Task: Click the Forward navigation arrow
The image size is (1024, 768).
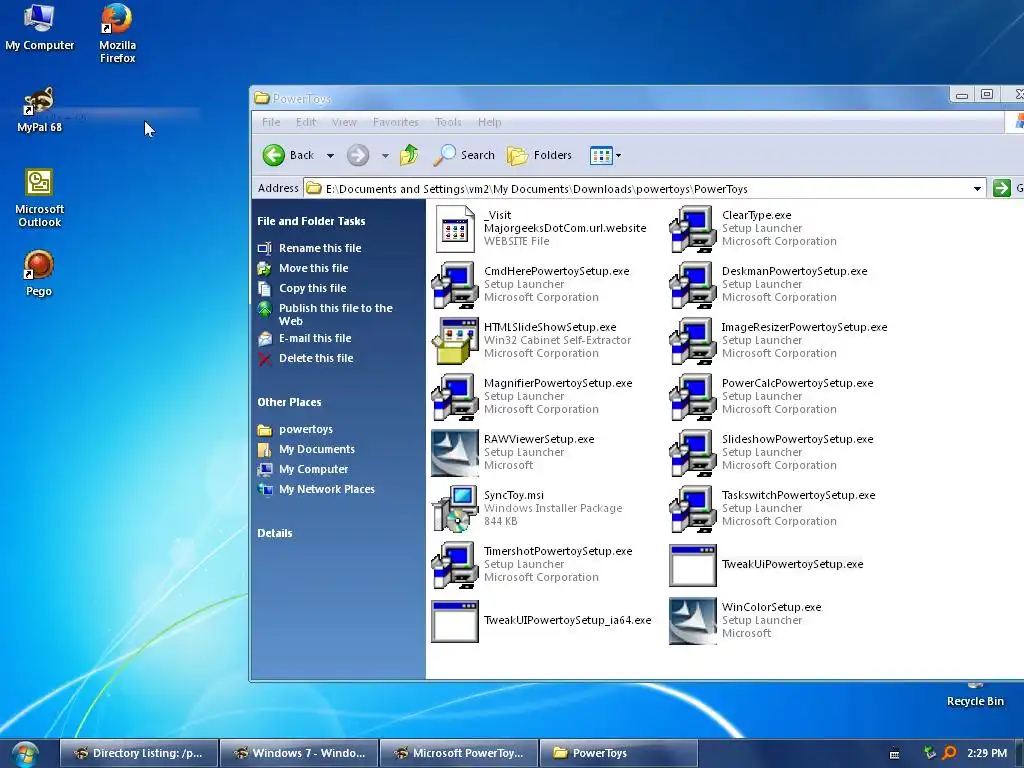Action: (357, 155)
